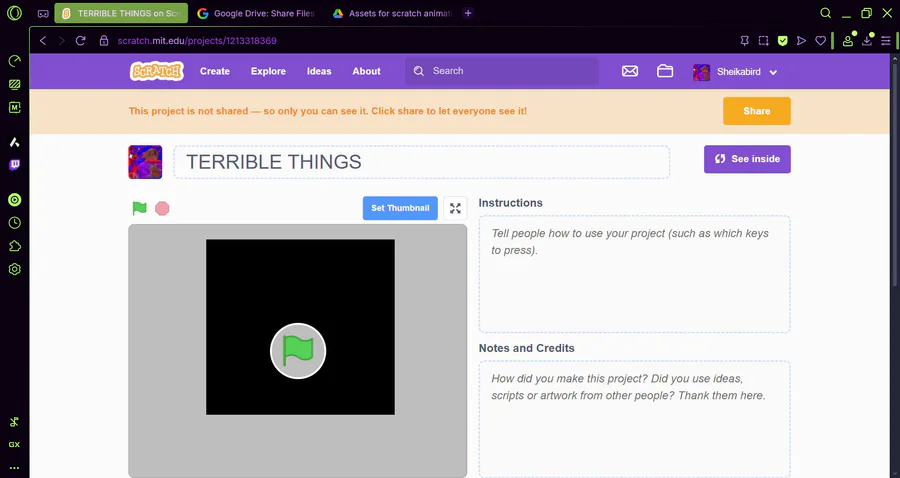Click the Instructions text box
The width and height of the screenshot is (900, 478).
coord(634,274)
